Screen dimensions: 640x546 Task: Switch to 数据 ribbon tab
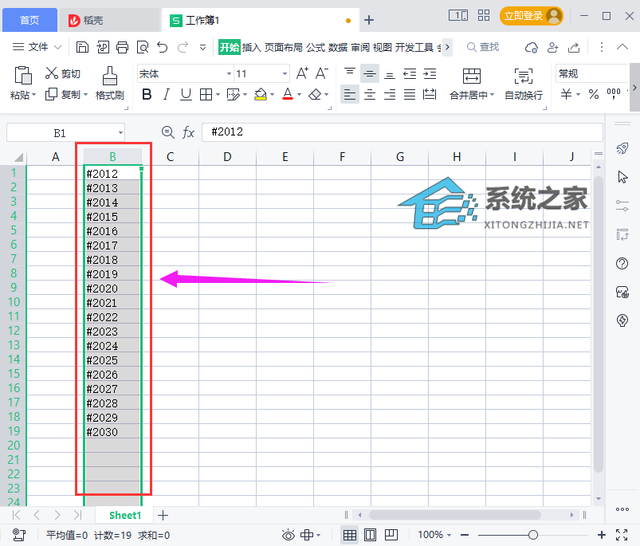click(338, 47)
